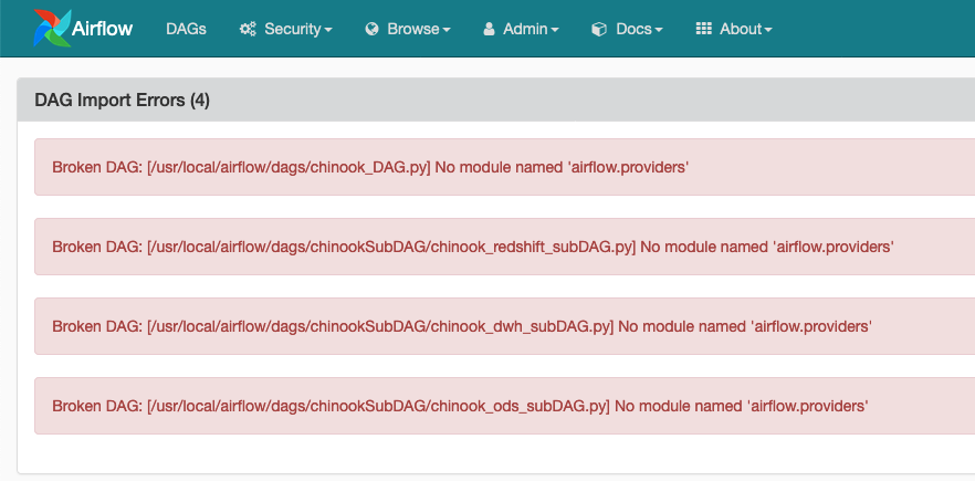Viewport: 977px width, 481px height.
Task: Collapse the DAG Import Errors (4) header
Action: click(x=122, y=100)
